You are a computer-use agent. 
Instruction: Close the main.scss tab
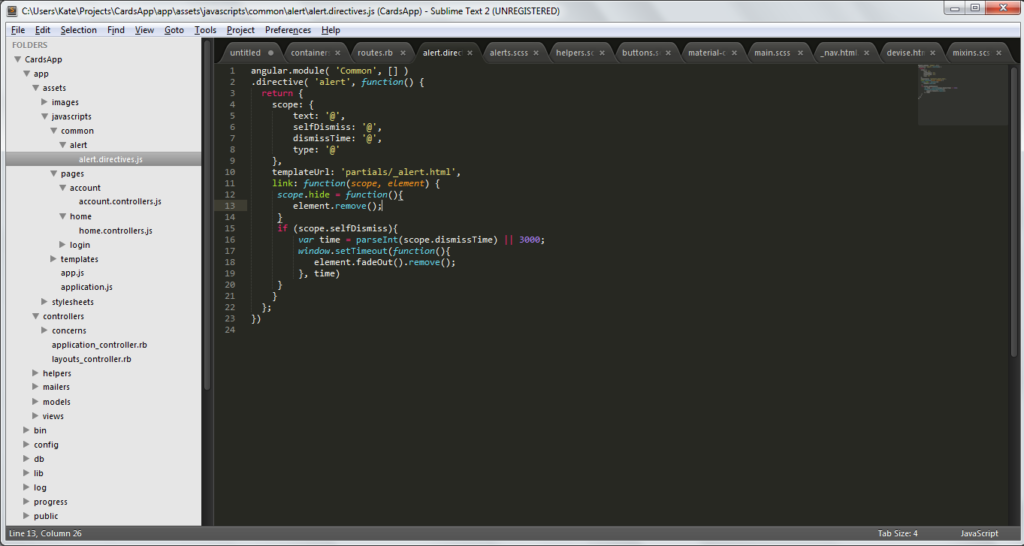click(x=801, y=52)
